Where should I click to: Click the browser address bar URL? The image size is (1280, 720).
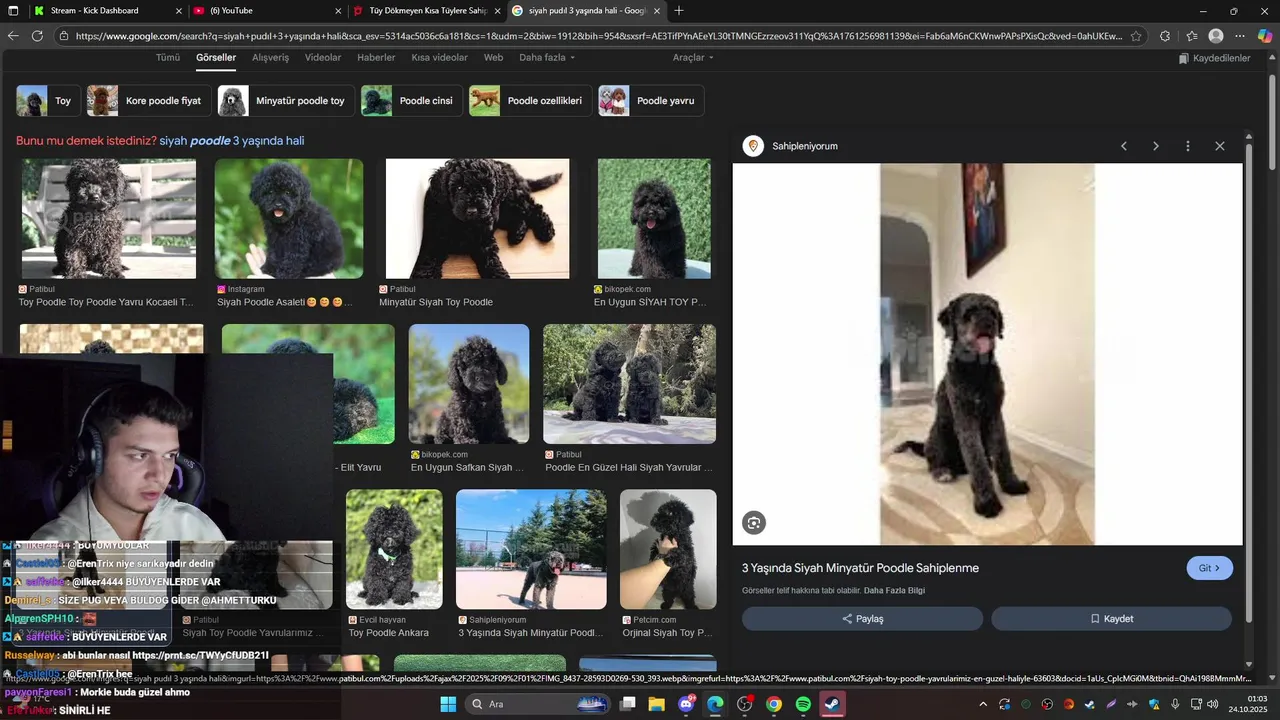(598, 36)
